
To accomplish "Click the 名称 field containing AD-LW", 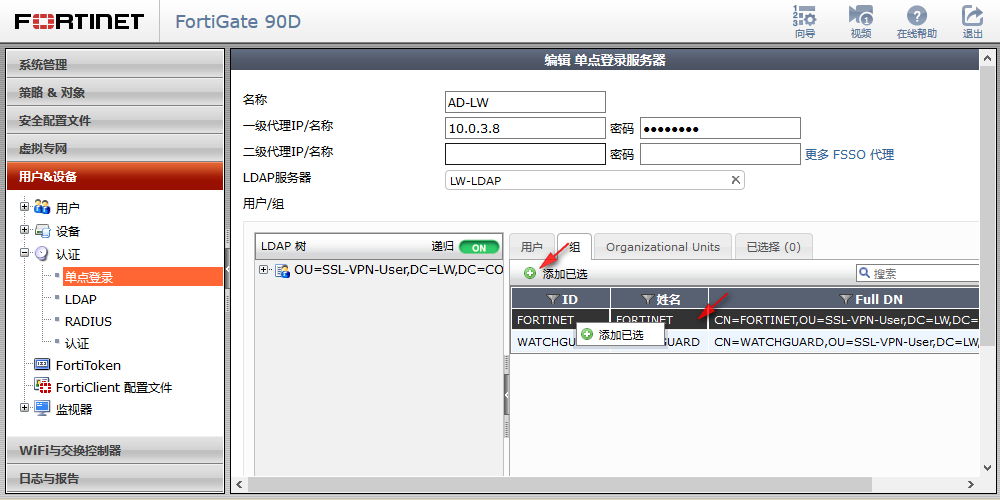I will tap(525, 102).
